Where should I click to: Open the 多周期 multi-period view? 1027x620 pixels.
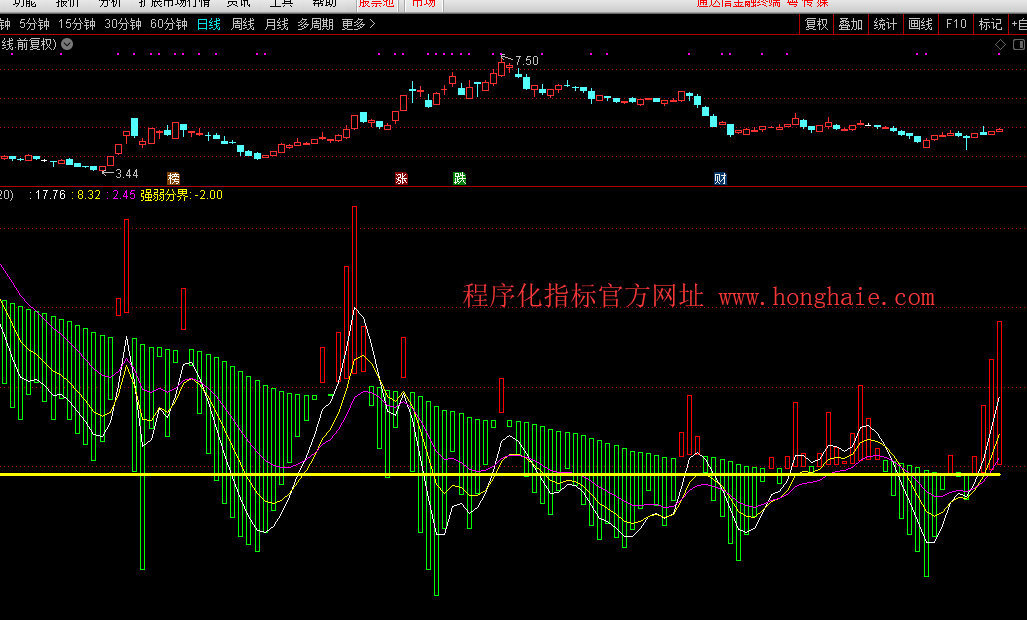[315, 24]
